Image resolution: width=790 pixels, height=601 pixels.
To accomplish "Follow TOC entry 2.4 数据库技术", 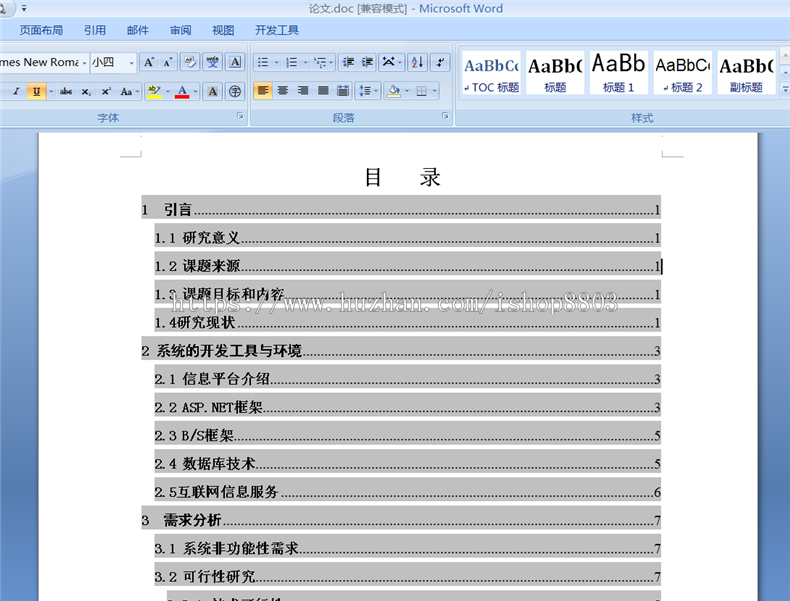I will pyautogui.click(x=408, y=463).
